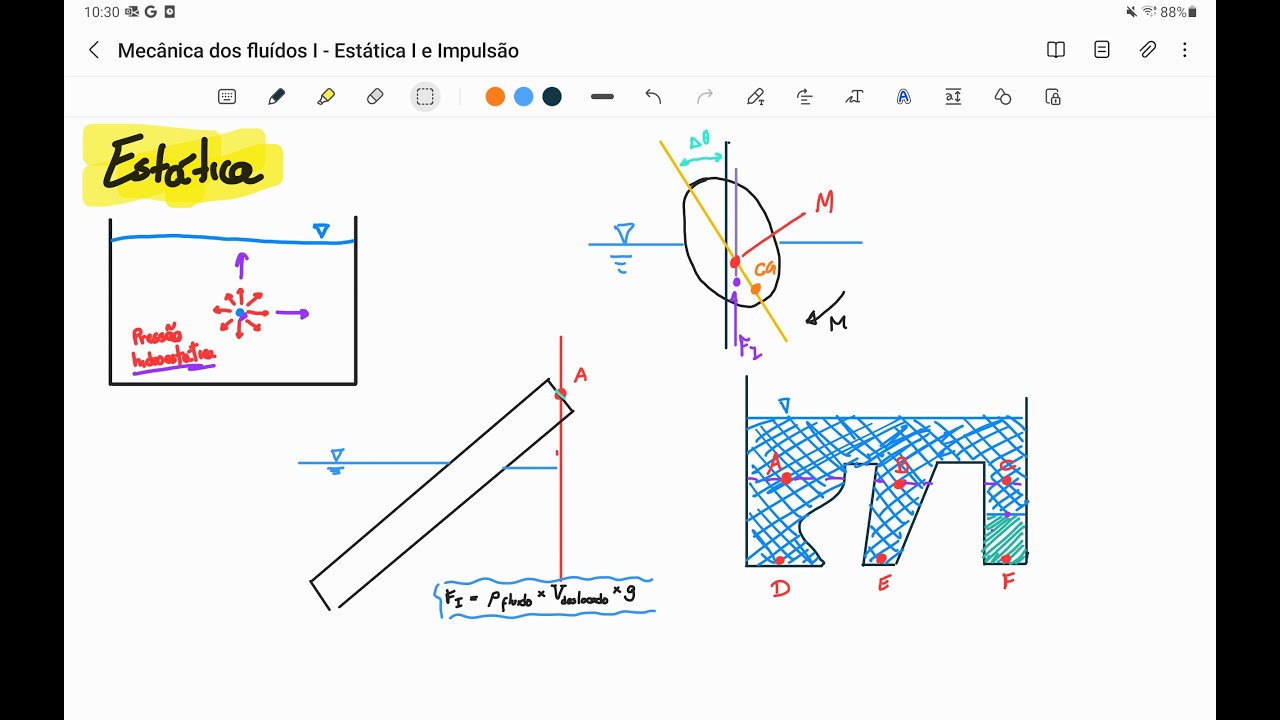Screen dimensions: 1280x720
Task: Undo the last stroke
Action: (x=654, y=97)
